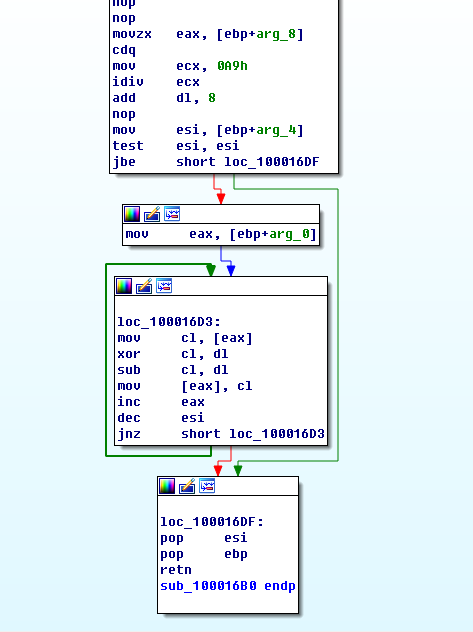Viewport: 473px width, 632px height.
Task: Follow 'loc_100016DF' target in the jbe line
Action: coord(272,162)
